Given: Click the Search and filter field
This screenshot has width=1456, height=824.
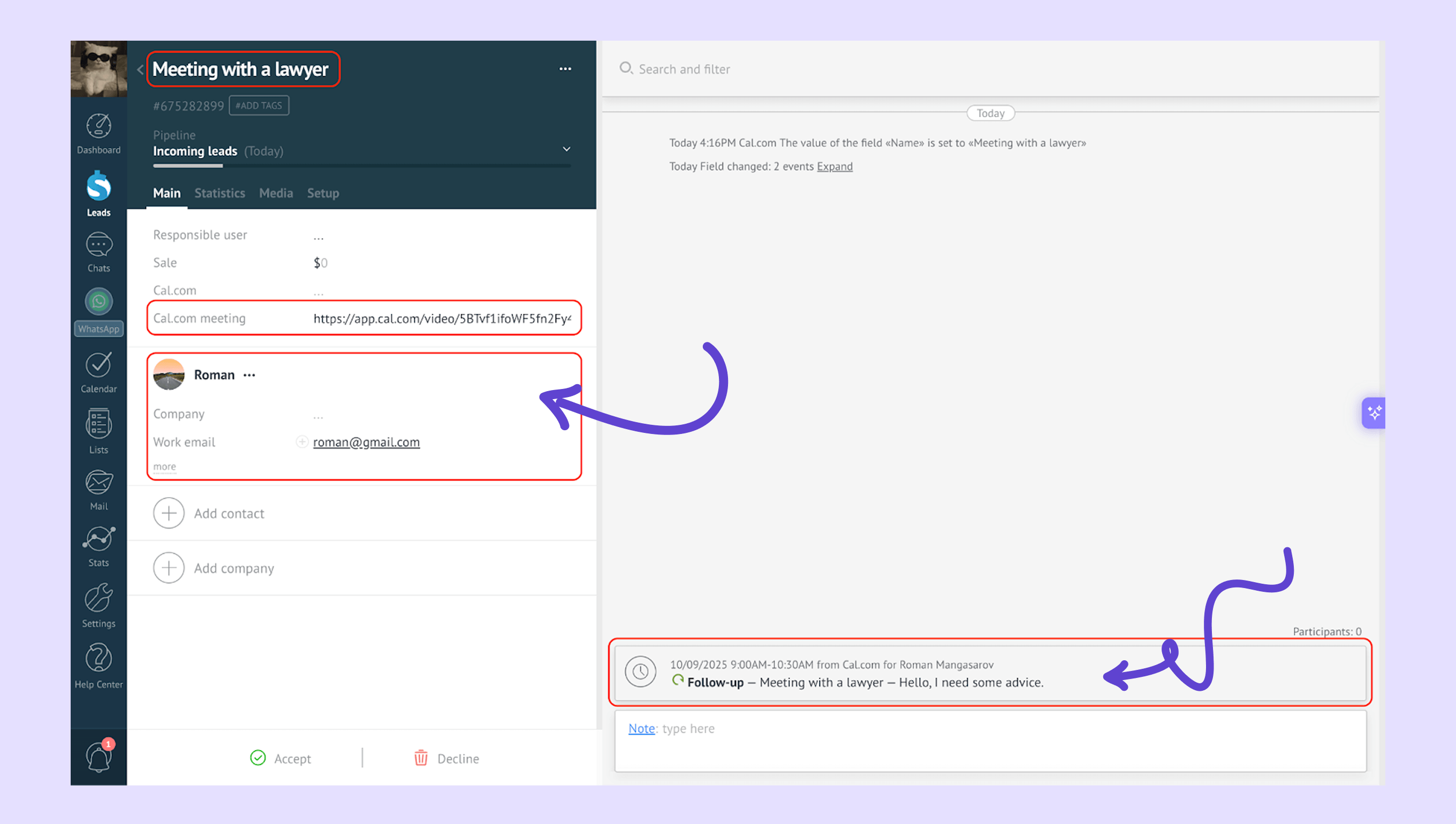Looking at the screenshot, I should 684,69.
